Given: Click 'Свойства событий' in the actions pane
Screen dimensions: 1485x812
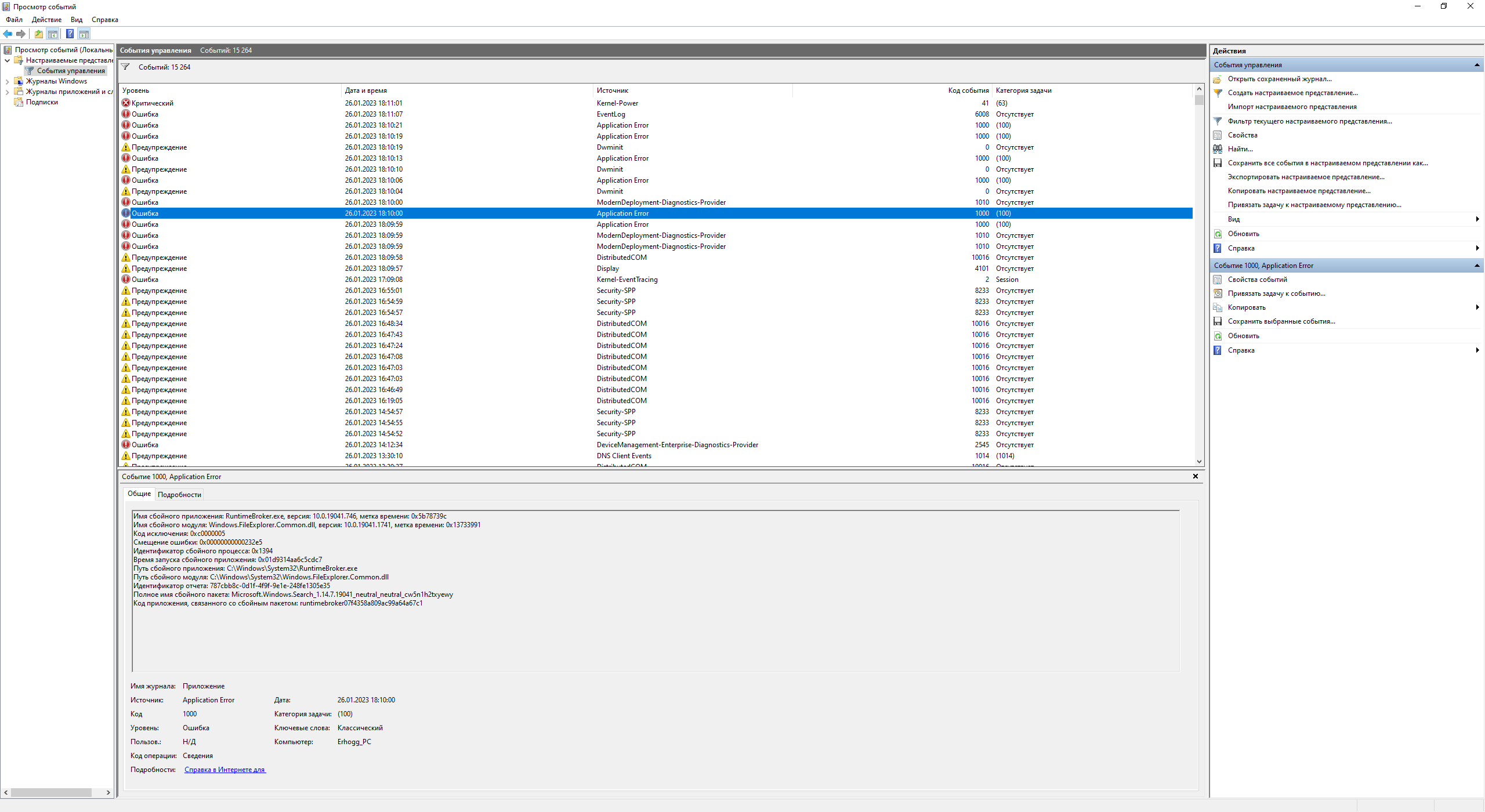Looking at the screenshot, I should click(1257, 280).
